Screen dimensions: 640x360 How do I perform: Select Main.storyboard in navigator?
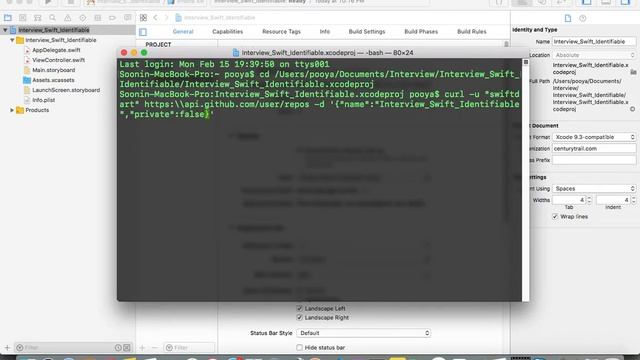click(53, 70)
